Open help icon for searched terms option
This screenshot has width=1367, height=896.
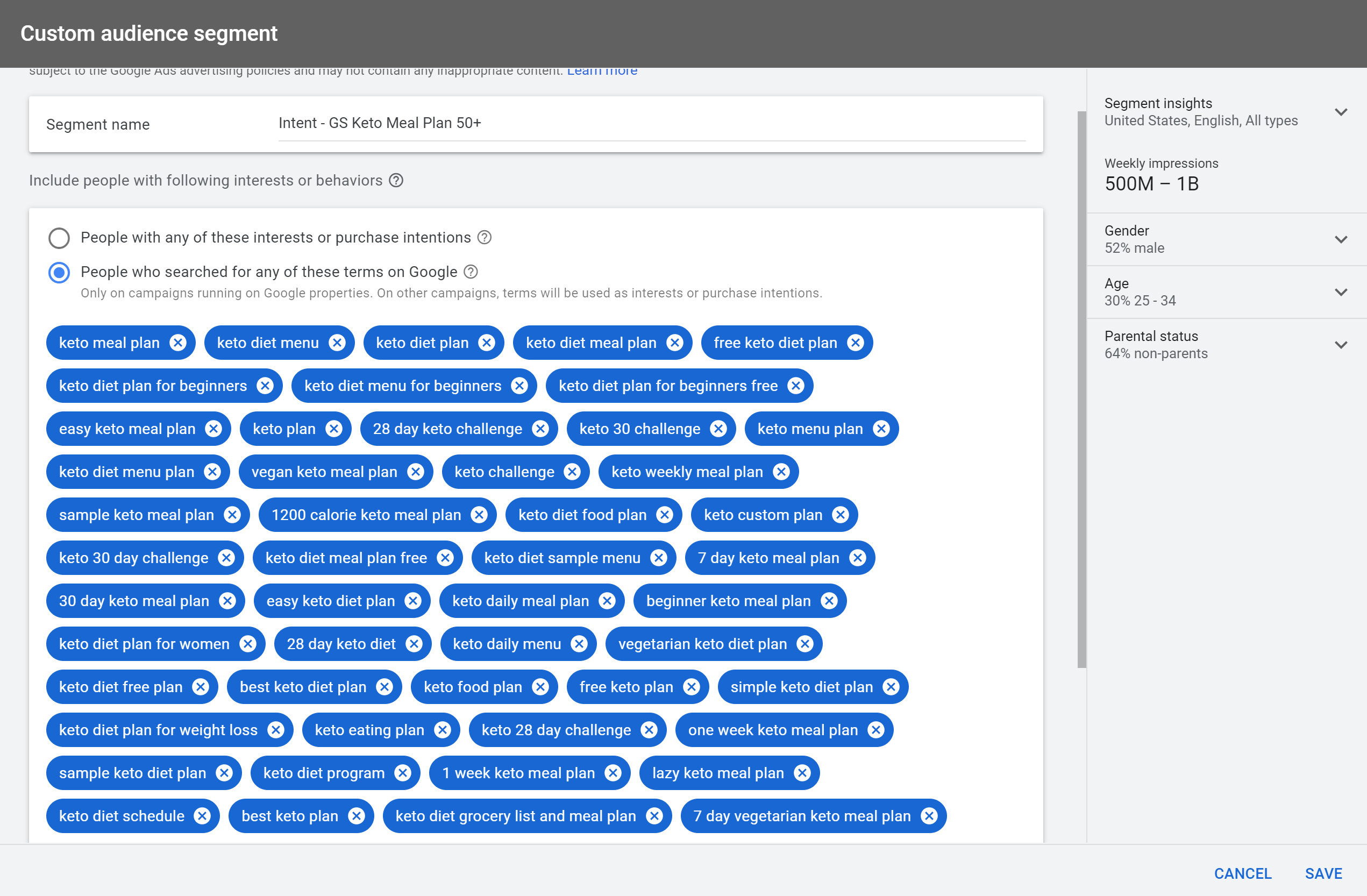[x=471, y=272]
